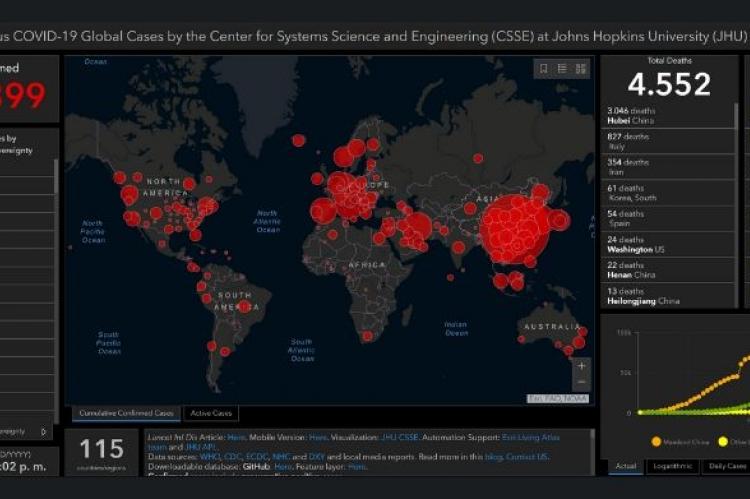
Task: Click the 115 countries/regions count
Action: click(101, 449)
